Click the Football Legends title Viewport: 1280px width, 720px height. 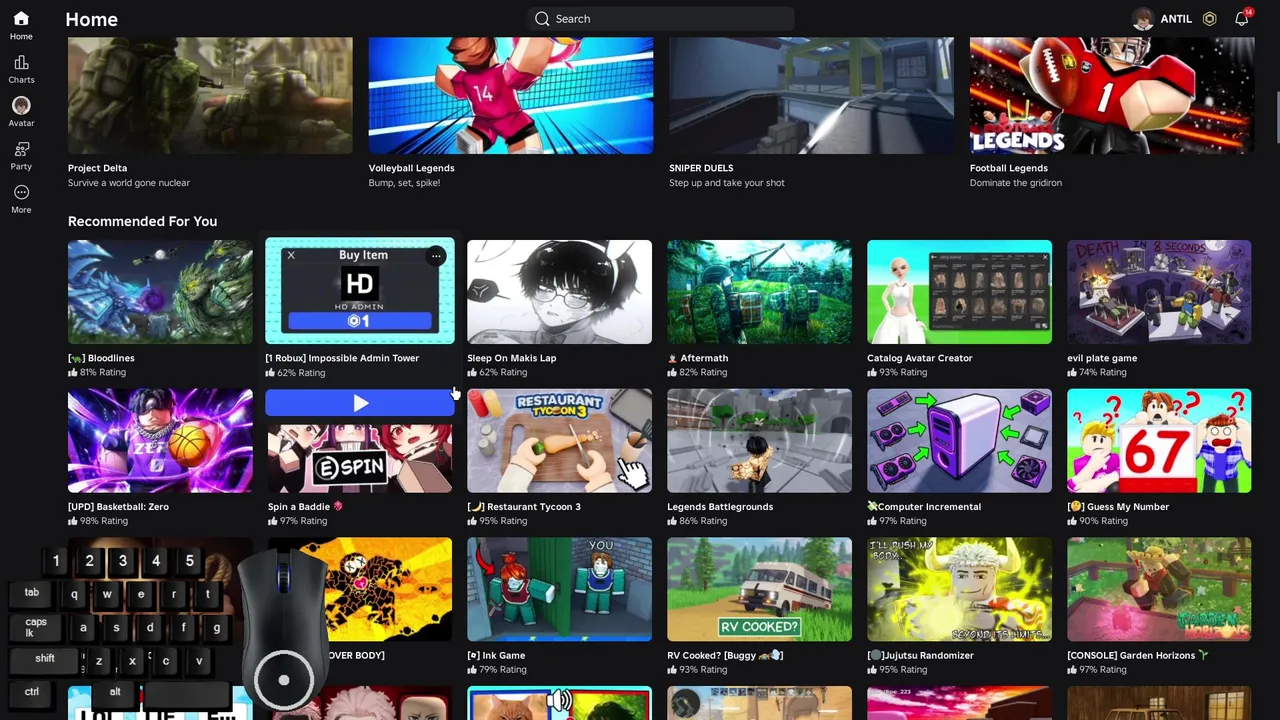pyautogui.click(x=1008, y=168)
